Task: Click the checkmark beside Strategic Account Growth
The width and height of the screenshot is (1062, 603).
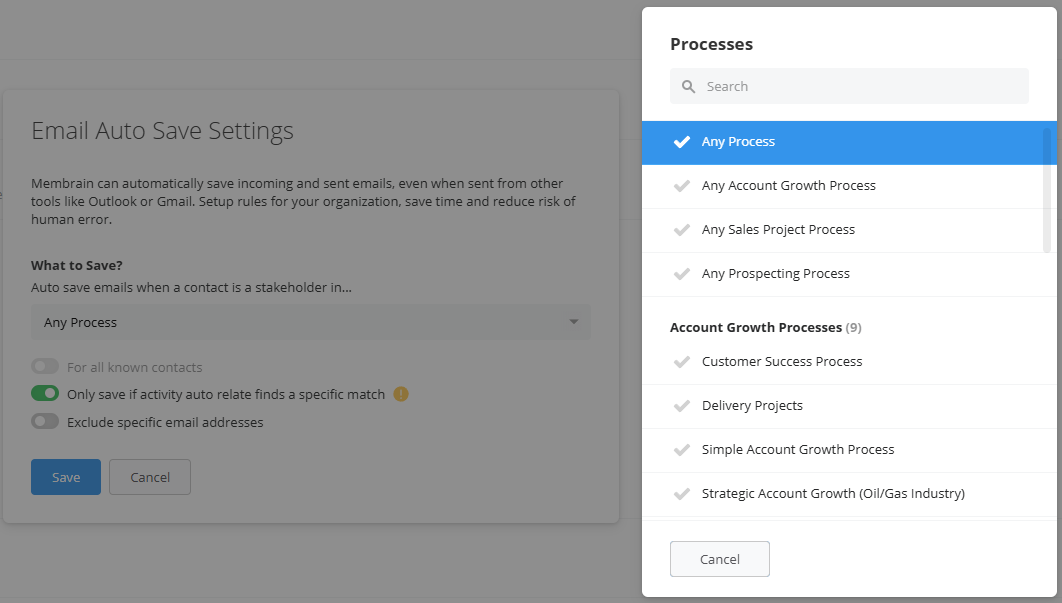Action: pos(681,493)
